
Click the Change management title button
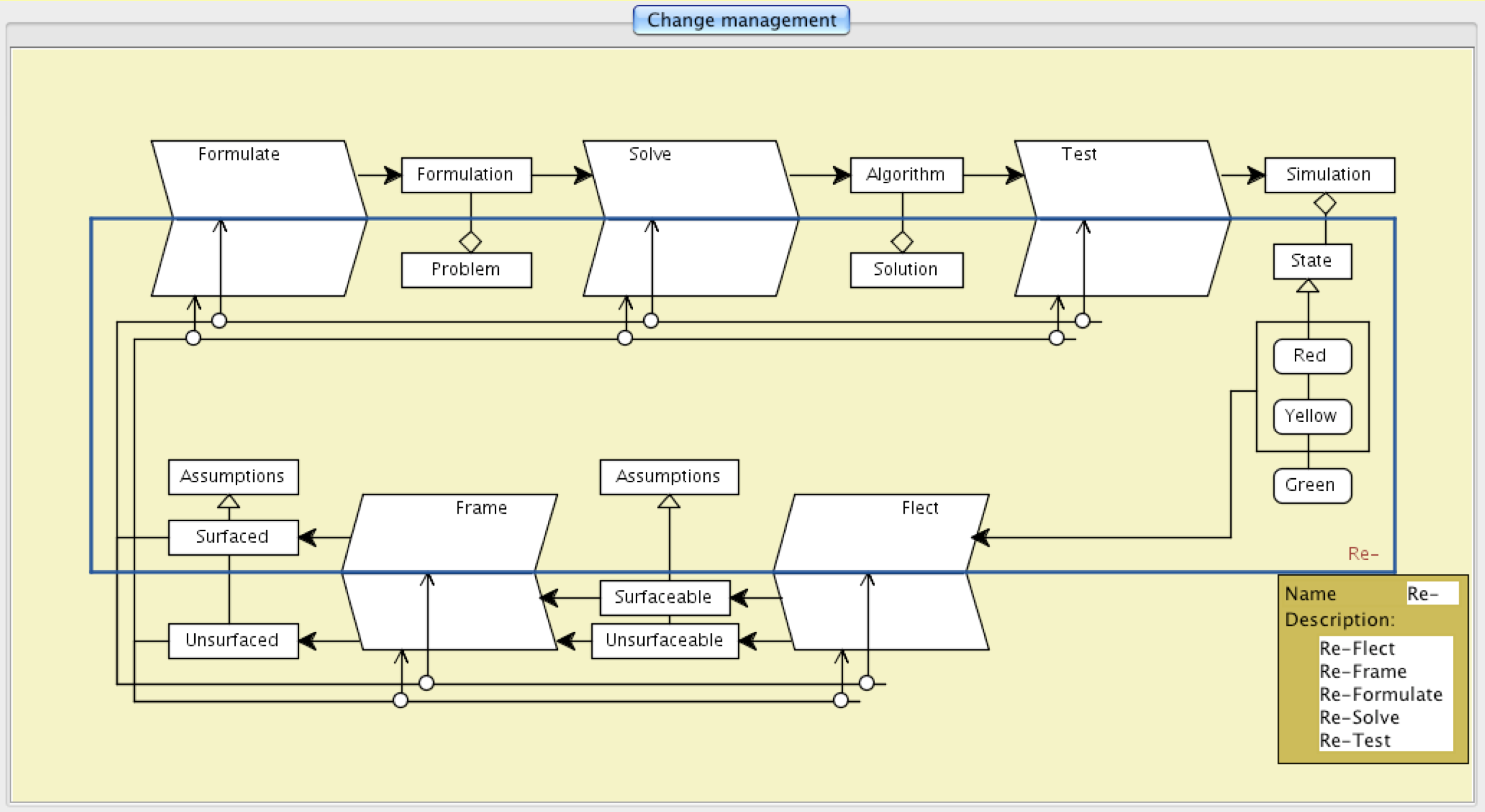pyautogui.click(x=741, y=20)
